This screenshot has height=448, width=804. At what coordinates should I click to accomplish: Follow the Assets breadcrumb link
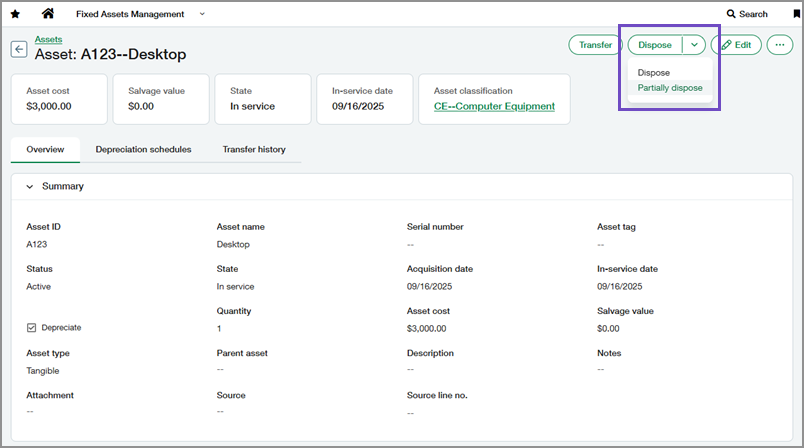point(48,39)
